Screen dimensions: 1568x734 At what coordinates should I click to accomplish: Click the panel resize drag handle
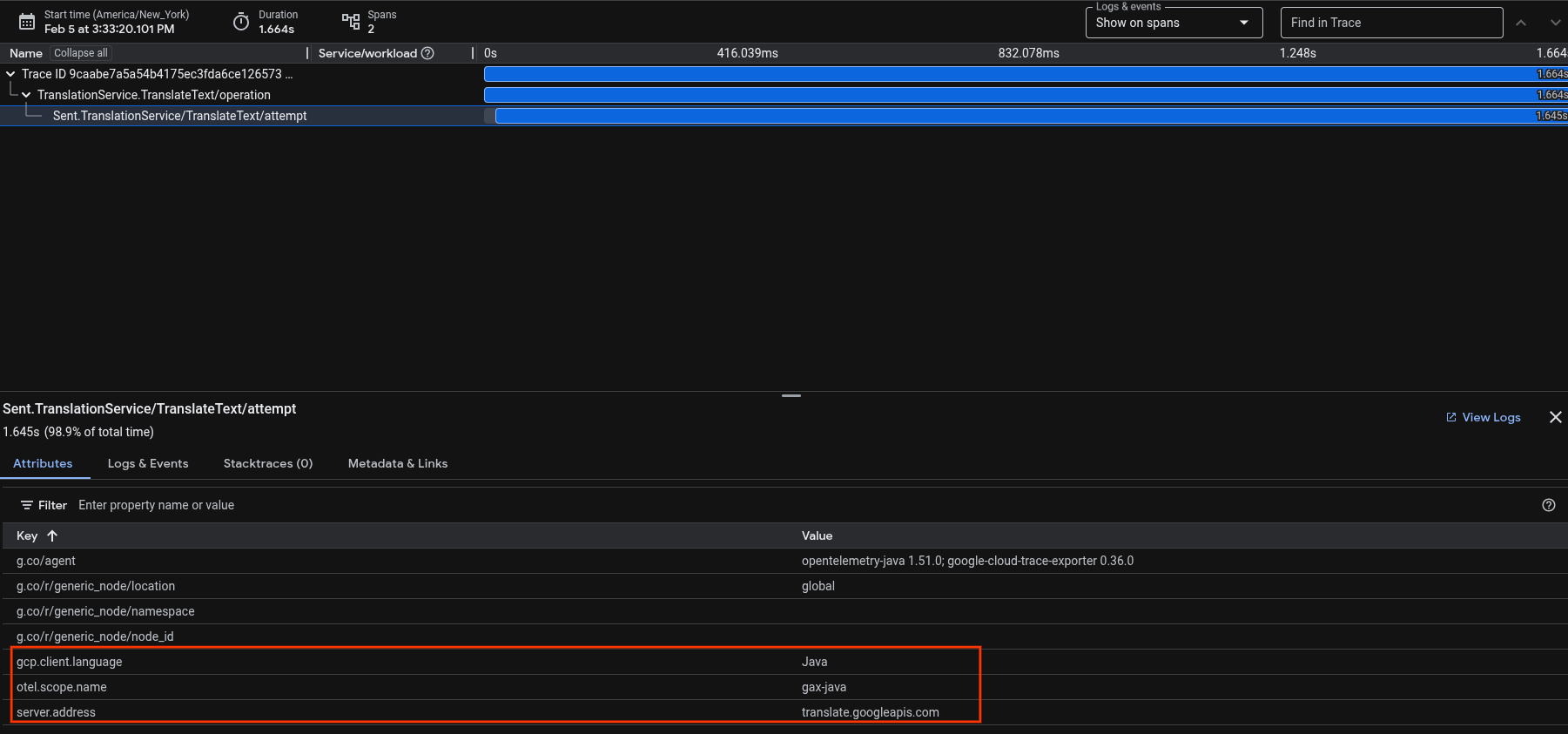tap(791, 395)
